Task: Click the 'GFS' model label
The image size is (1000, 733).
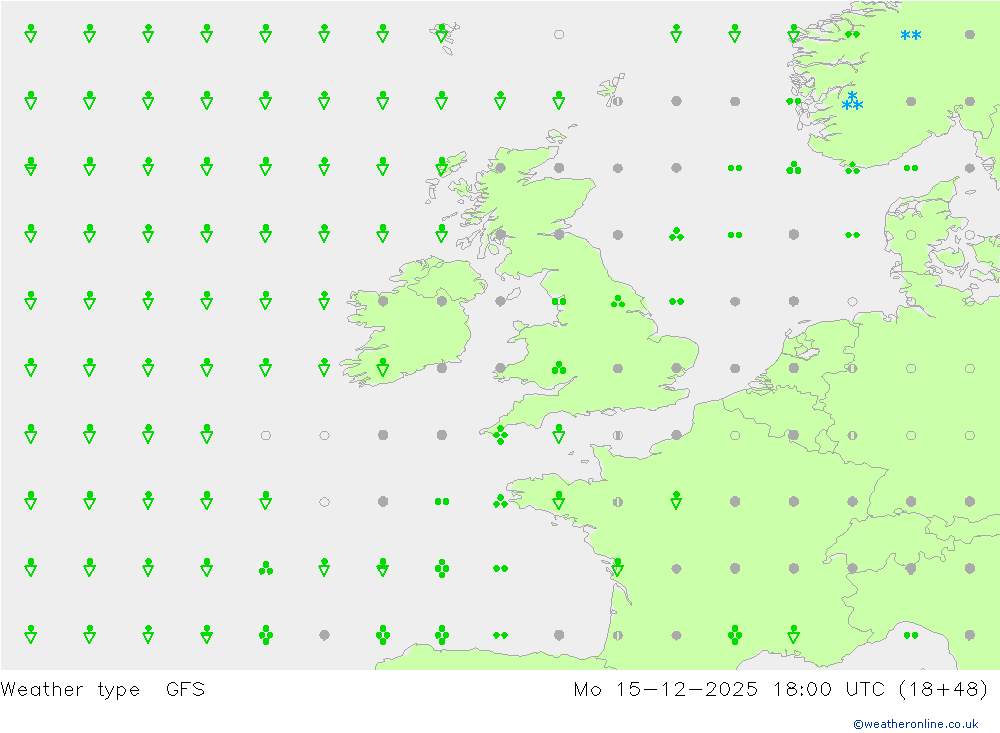Action: tap(185, 689)
